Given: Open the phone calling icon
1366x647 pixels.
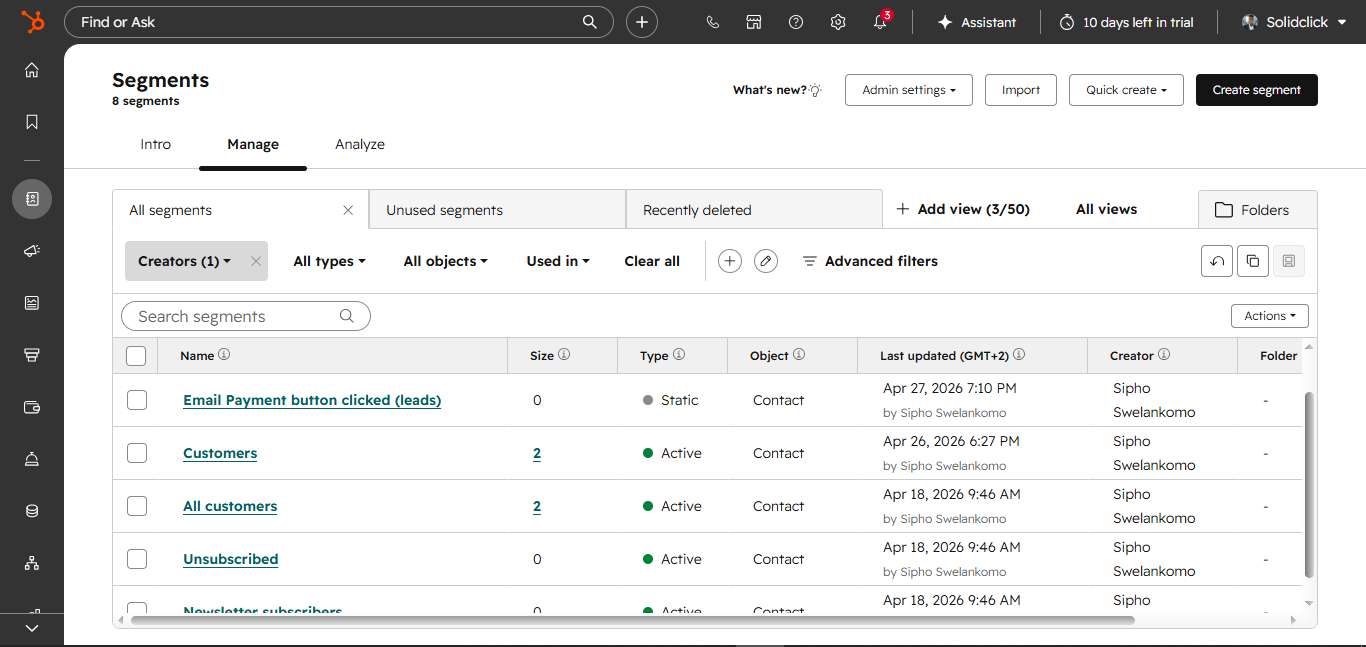Looking at the screenshot, I should tap(712, 22).
